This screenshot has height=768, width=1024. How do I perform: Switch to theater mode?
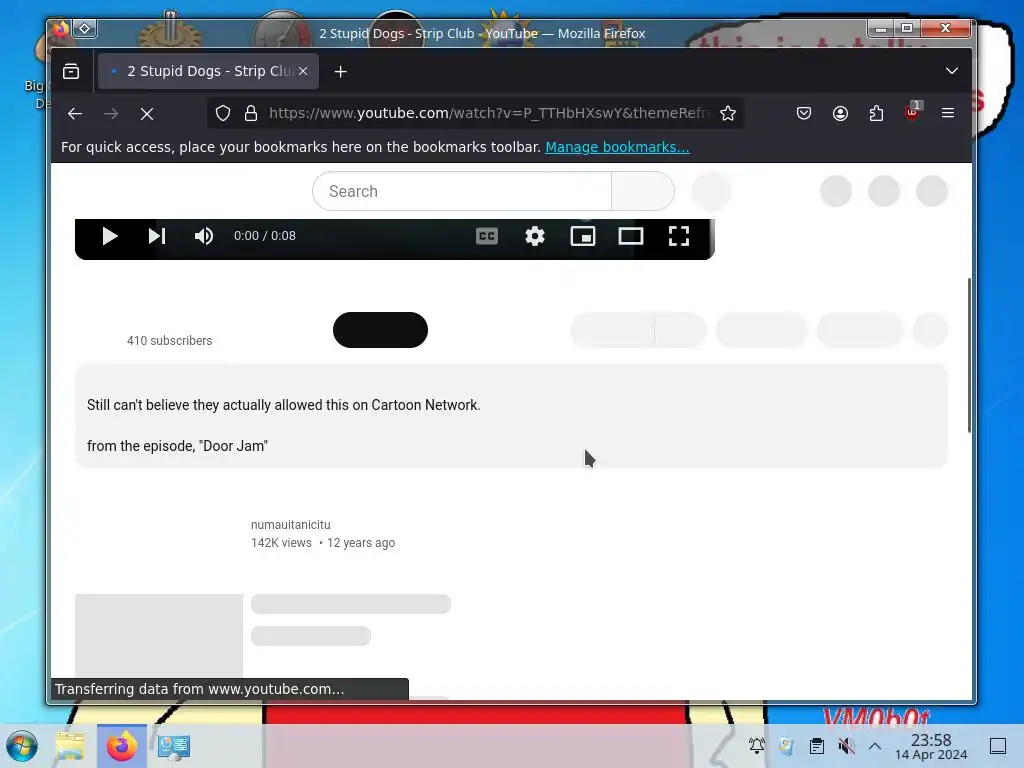pyautogui.click(x=631, y=236)
